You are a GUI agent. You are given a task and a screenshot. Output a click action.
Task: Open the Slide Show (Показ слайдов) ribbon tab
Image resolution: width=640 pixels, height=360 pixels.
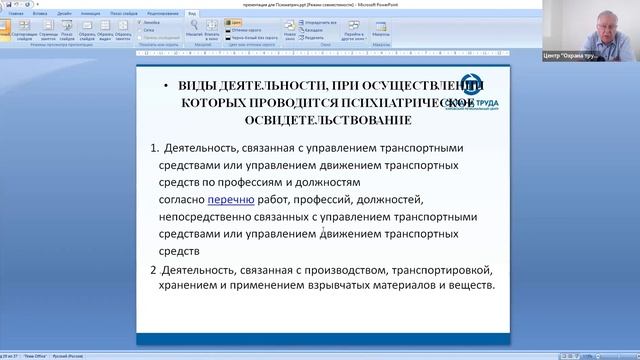click(124, 13)
